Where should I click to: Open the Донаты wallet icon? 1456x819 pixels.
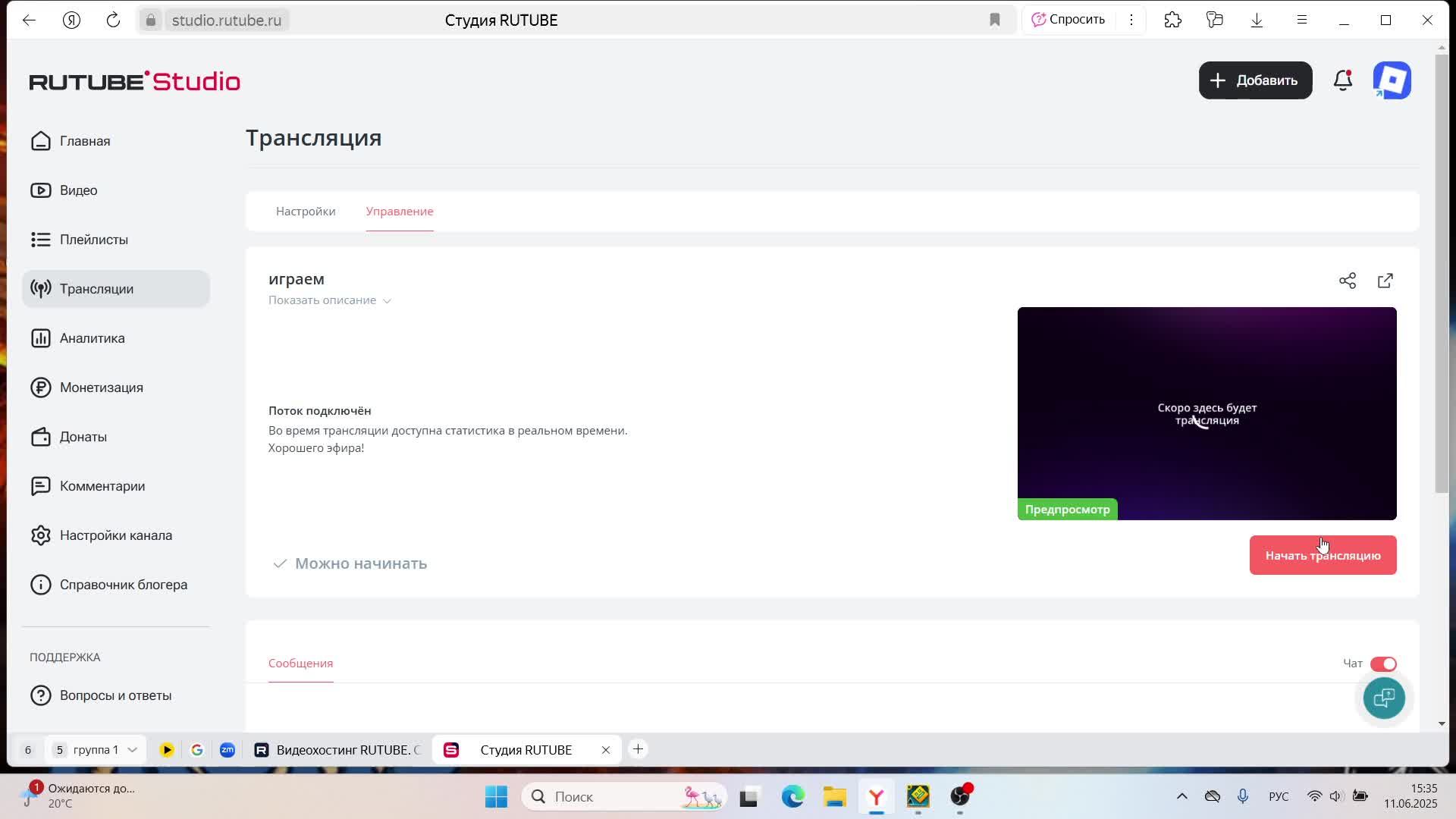coord(41,437)
